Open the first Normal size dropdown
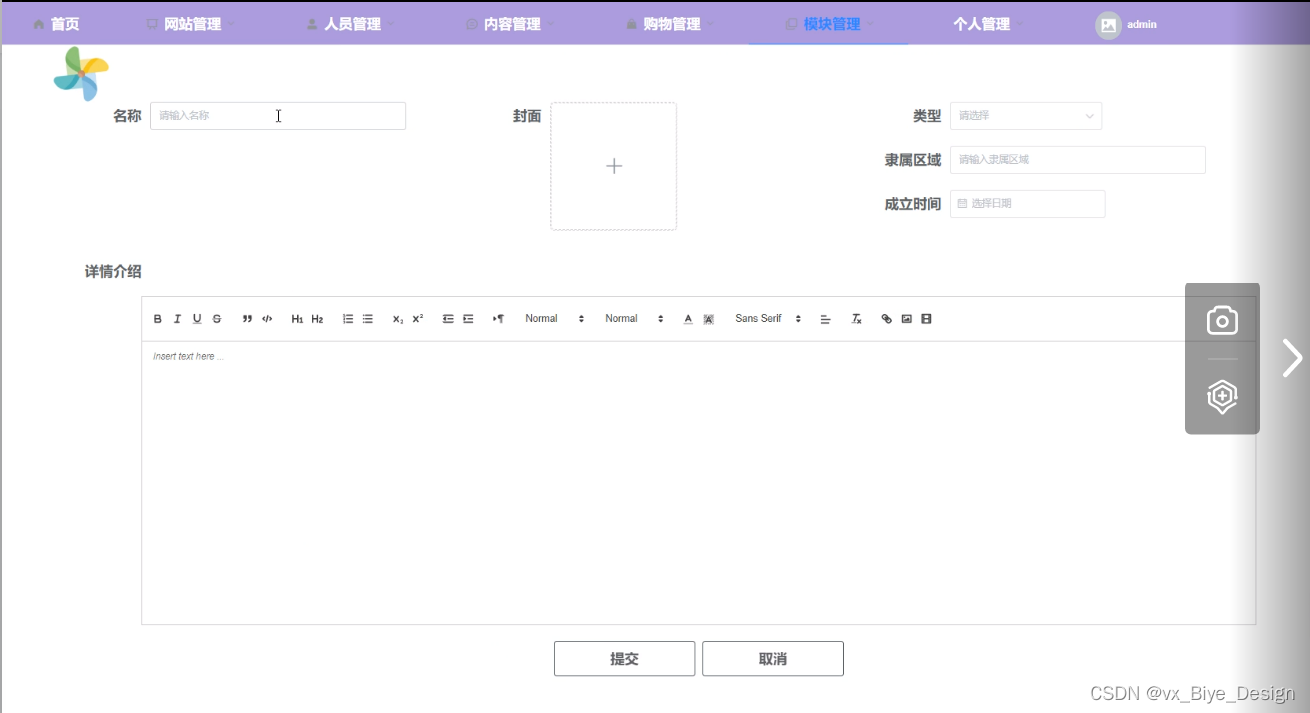Image resolution: width=1310 pixels, height=713 pixels. pos(554,319)
